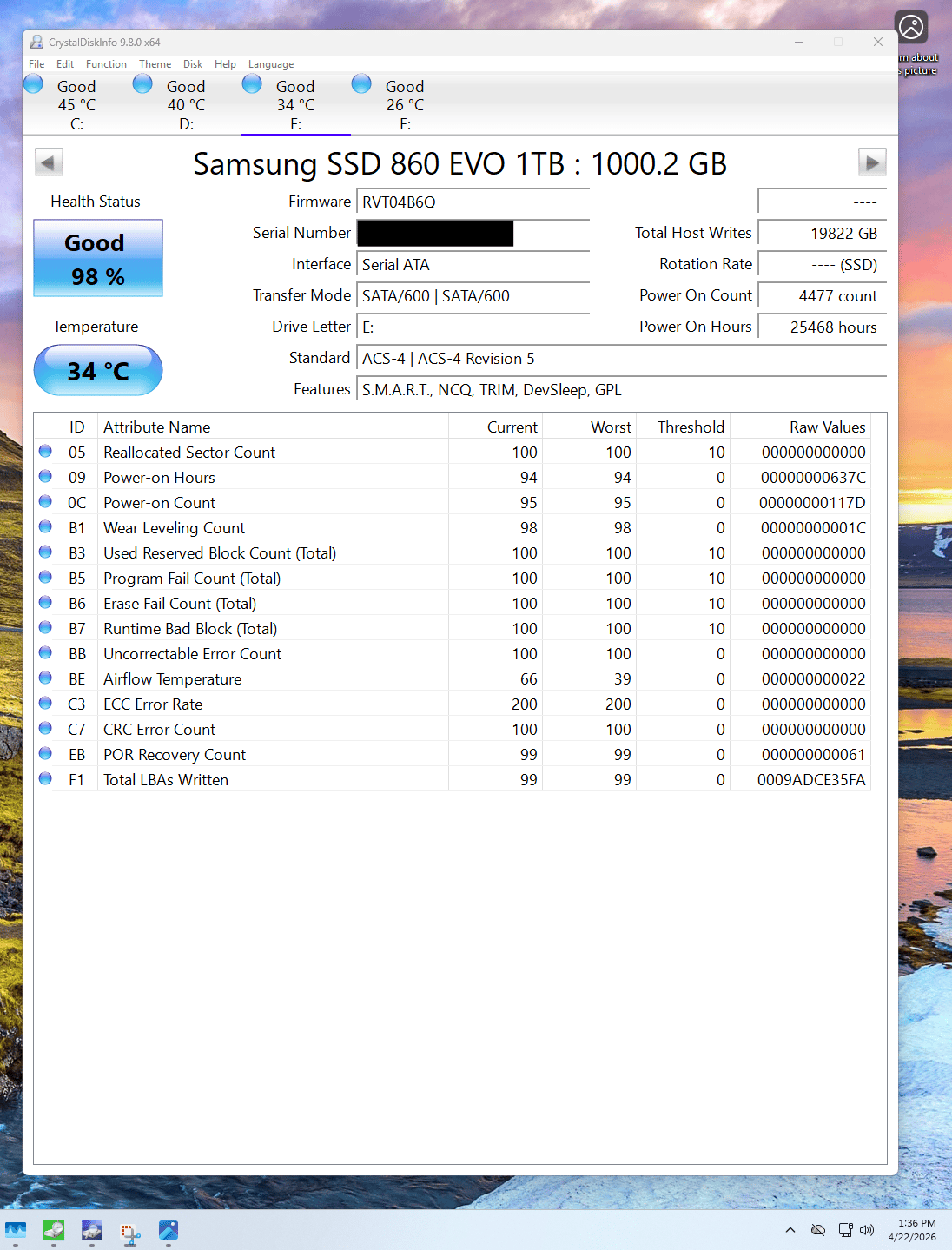This screenshot has height=1250, width=952.
Task: Go to the next disk arrow
Action: point(872,162)
